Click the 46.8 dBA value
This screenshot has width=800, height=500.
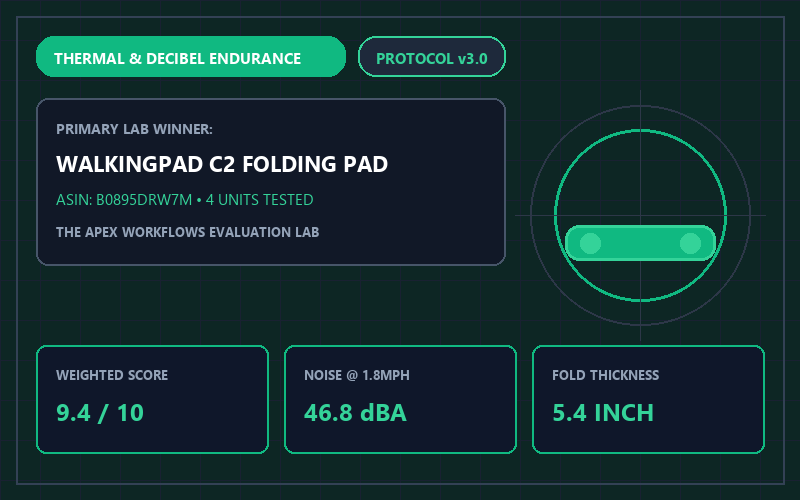point(355,413)
